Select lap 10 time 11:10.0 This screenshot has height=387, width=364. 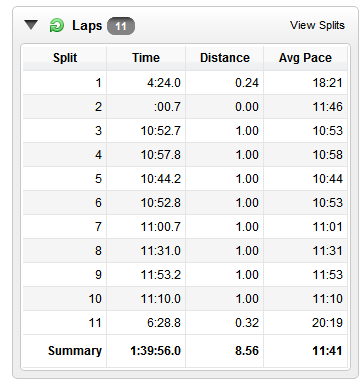[161, 299]
